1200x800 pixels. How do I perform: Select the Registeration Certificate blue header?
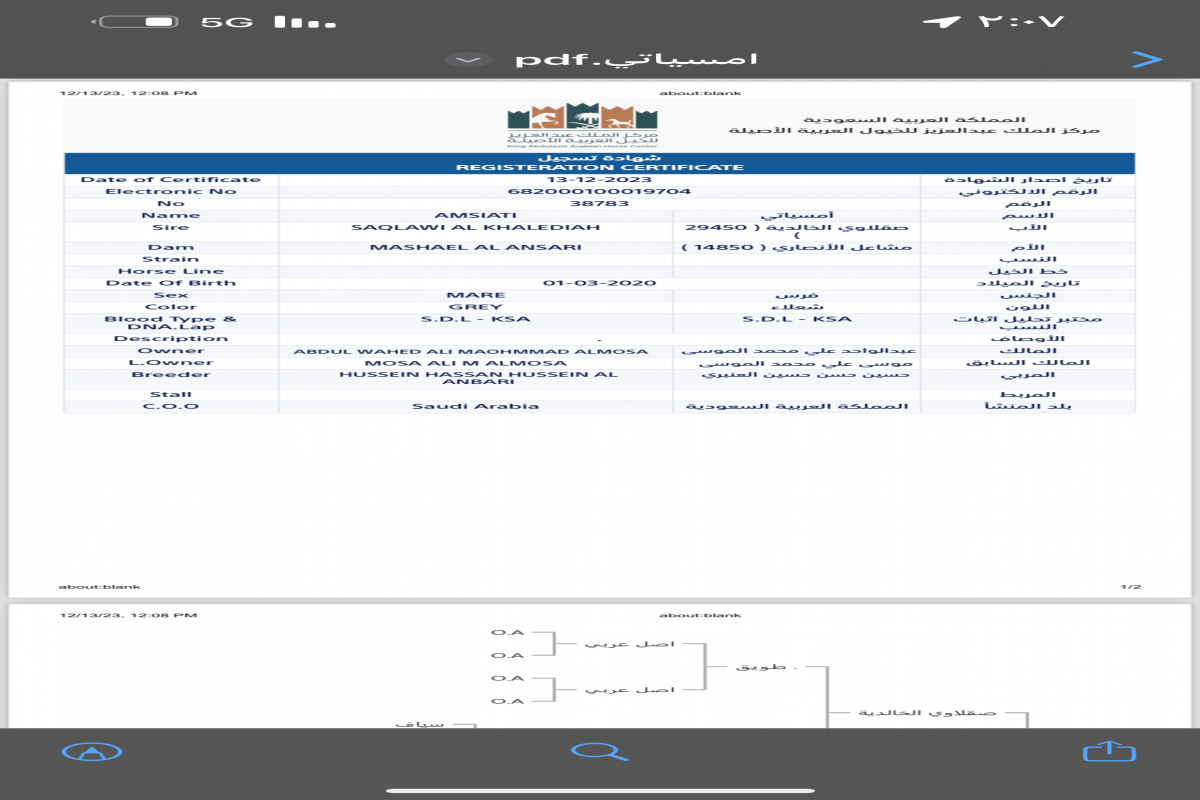(x=599, y=163)
